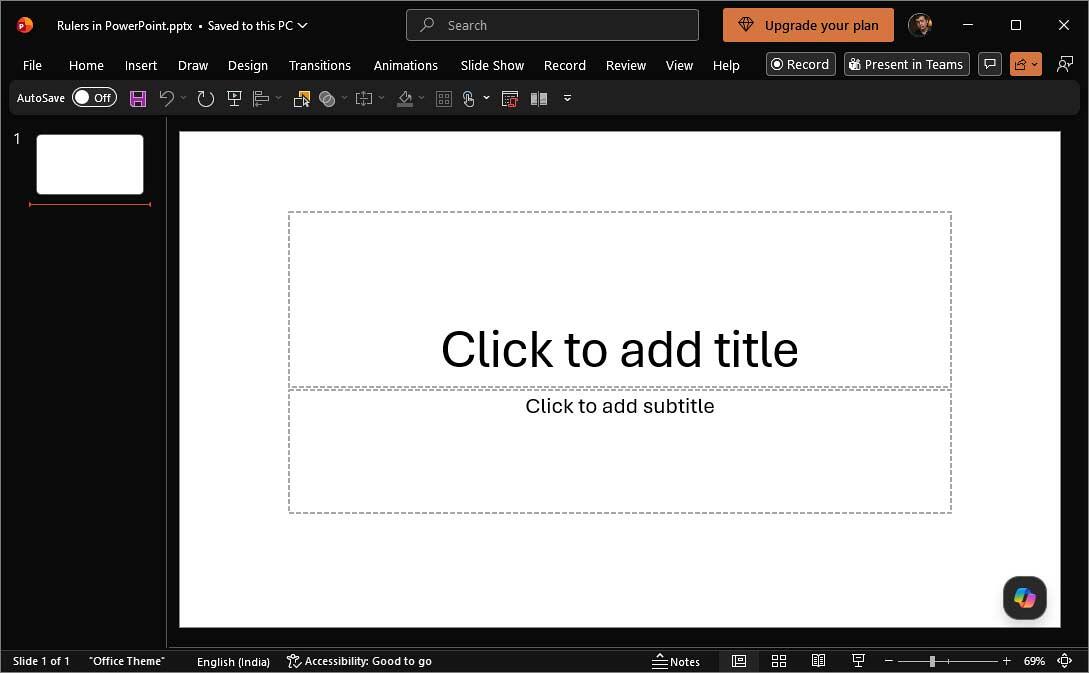Click the Shape Fill bucket icon
The image size is (1089, 673).
tap(405, 99)
